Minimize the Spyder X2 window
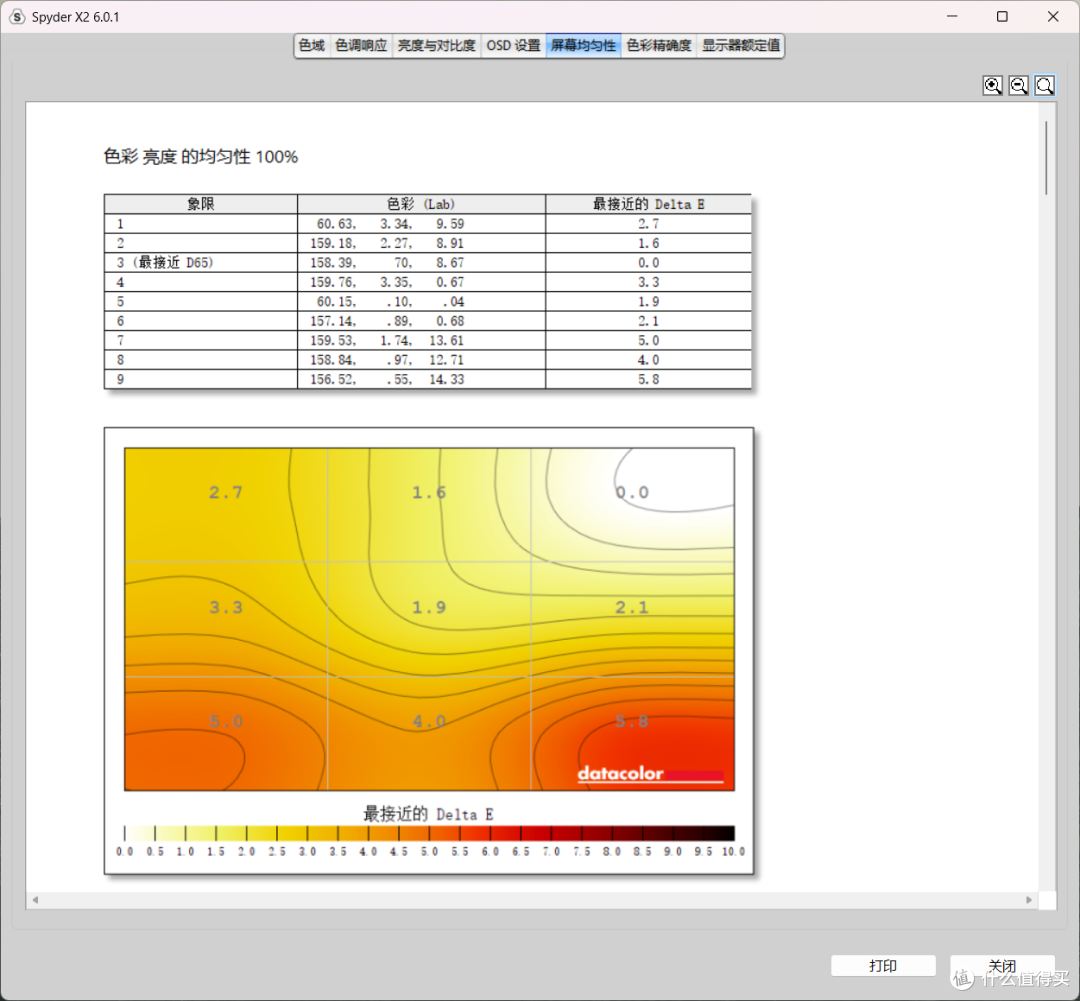This screenshot has height=1001, width=1080. pos(952,17)
